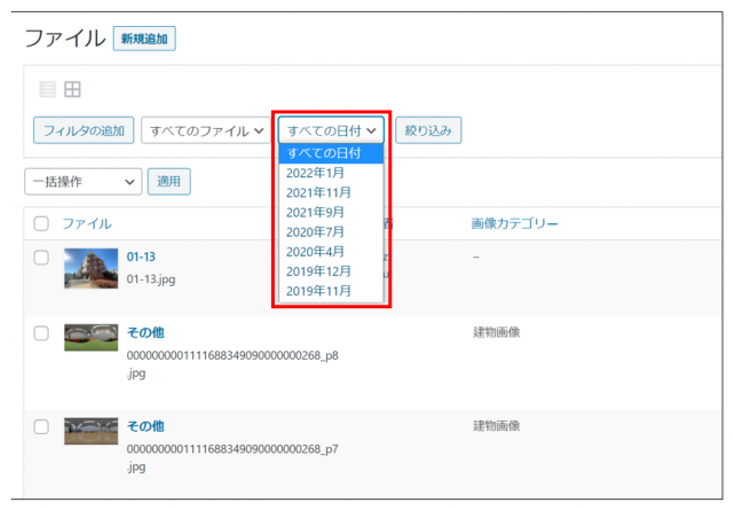
Task: Select 2019年12月 date option
Action: 319,271
